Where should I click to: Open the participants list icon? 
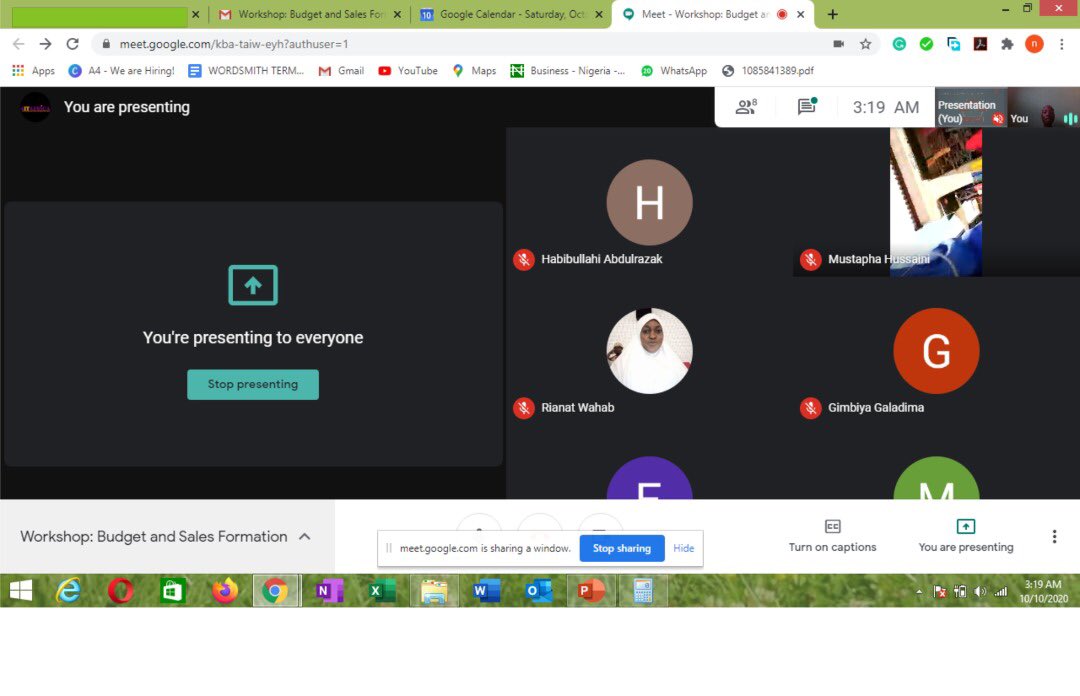click(746, 107)
